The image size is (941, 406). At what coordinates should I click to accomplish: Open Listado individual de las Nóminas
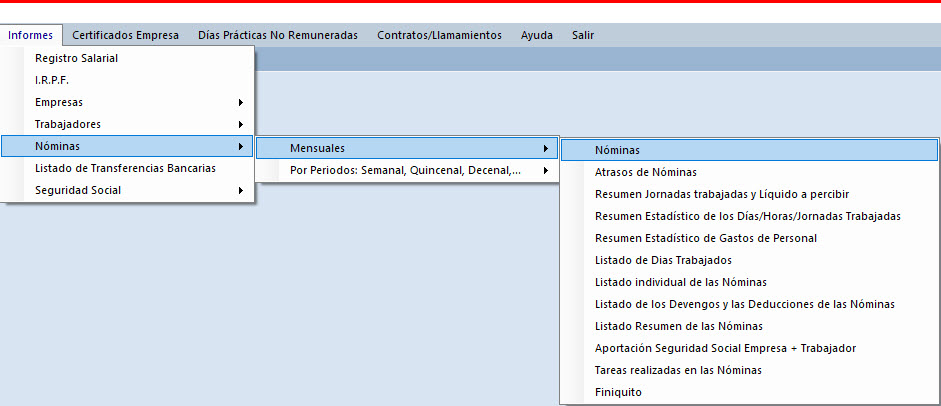680,282
